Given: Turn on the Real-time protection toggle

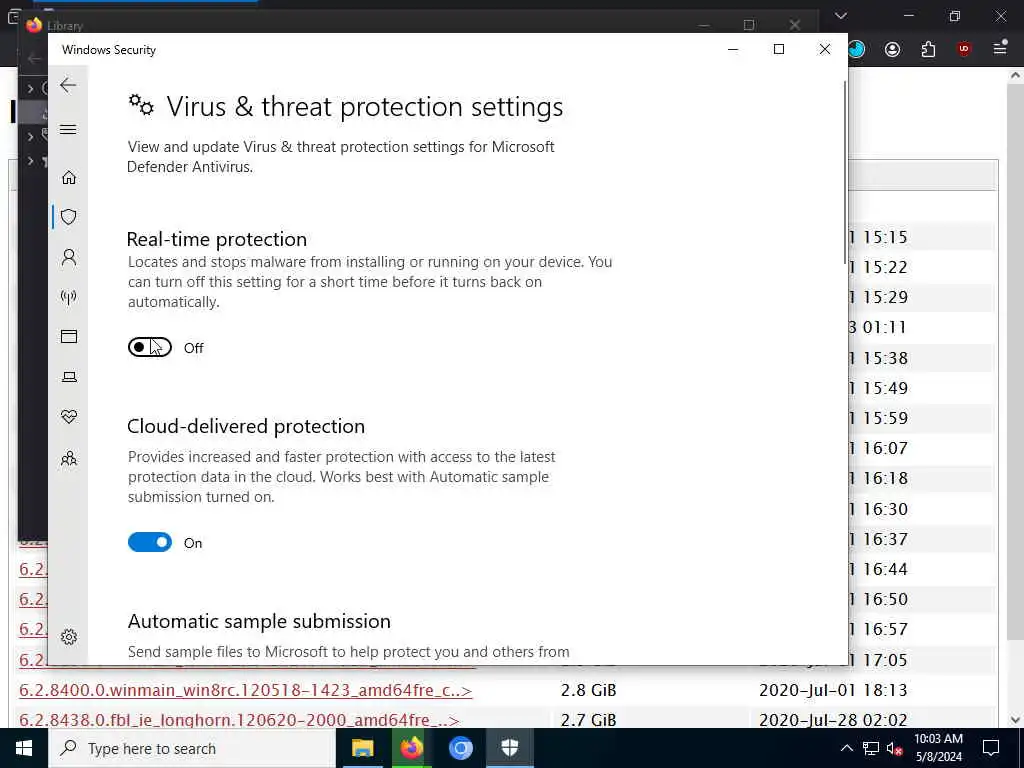Looking at the screenshot, I should tap(150, 347).
